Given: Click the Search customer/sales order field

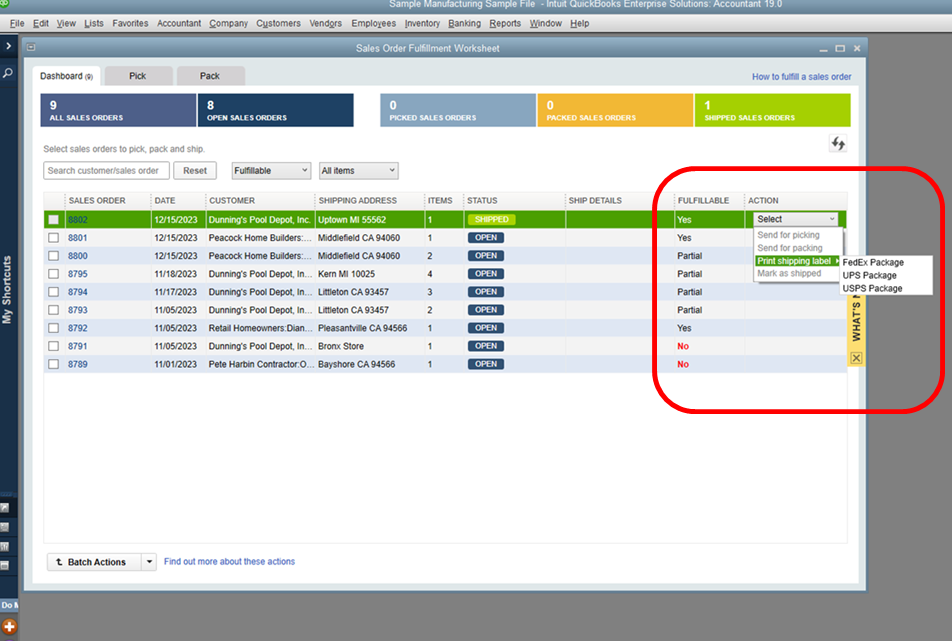Looking at the screenshot, I should (x=106, y=171).
